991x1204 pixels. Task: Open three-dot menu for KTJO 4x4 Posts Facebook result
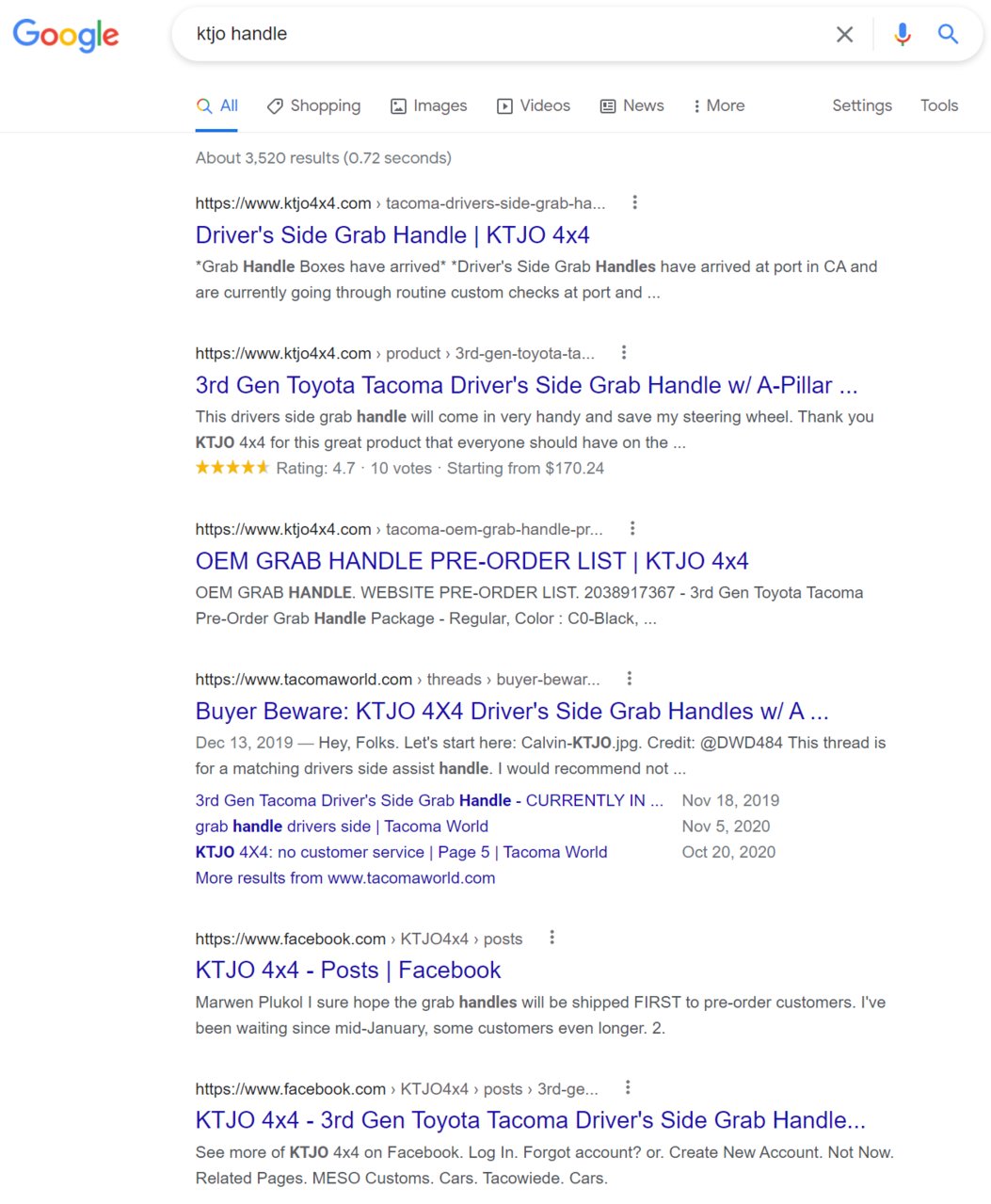pos(552,938)
